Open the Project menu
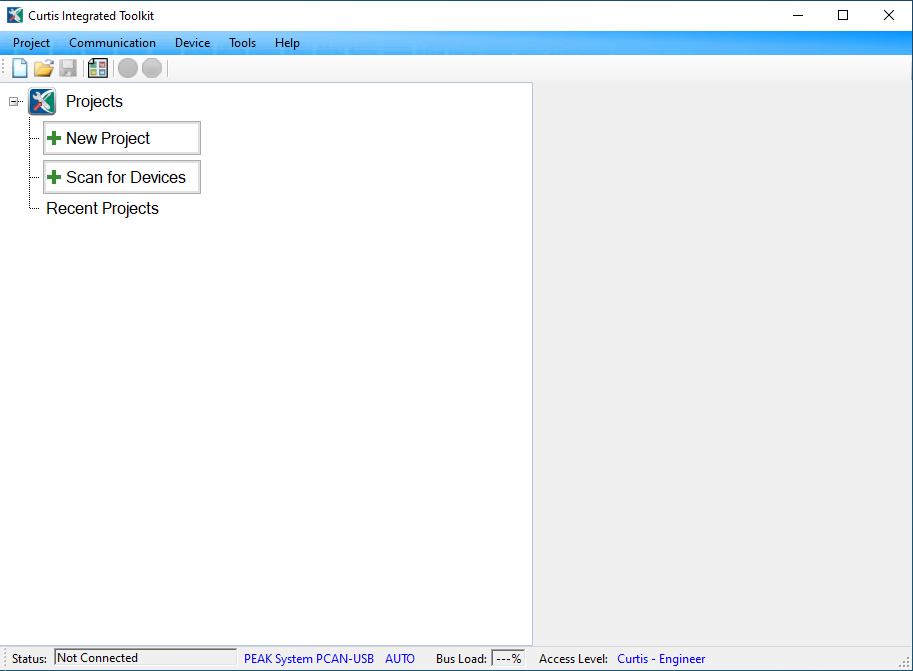The width and height of the screenshot is (913, 671). (31, 43)
